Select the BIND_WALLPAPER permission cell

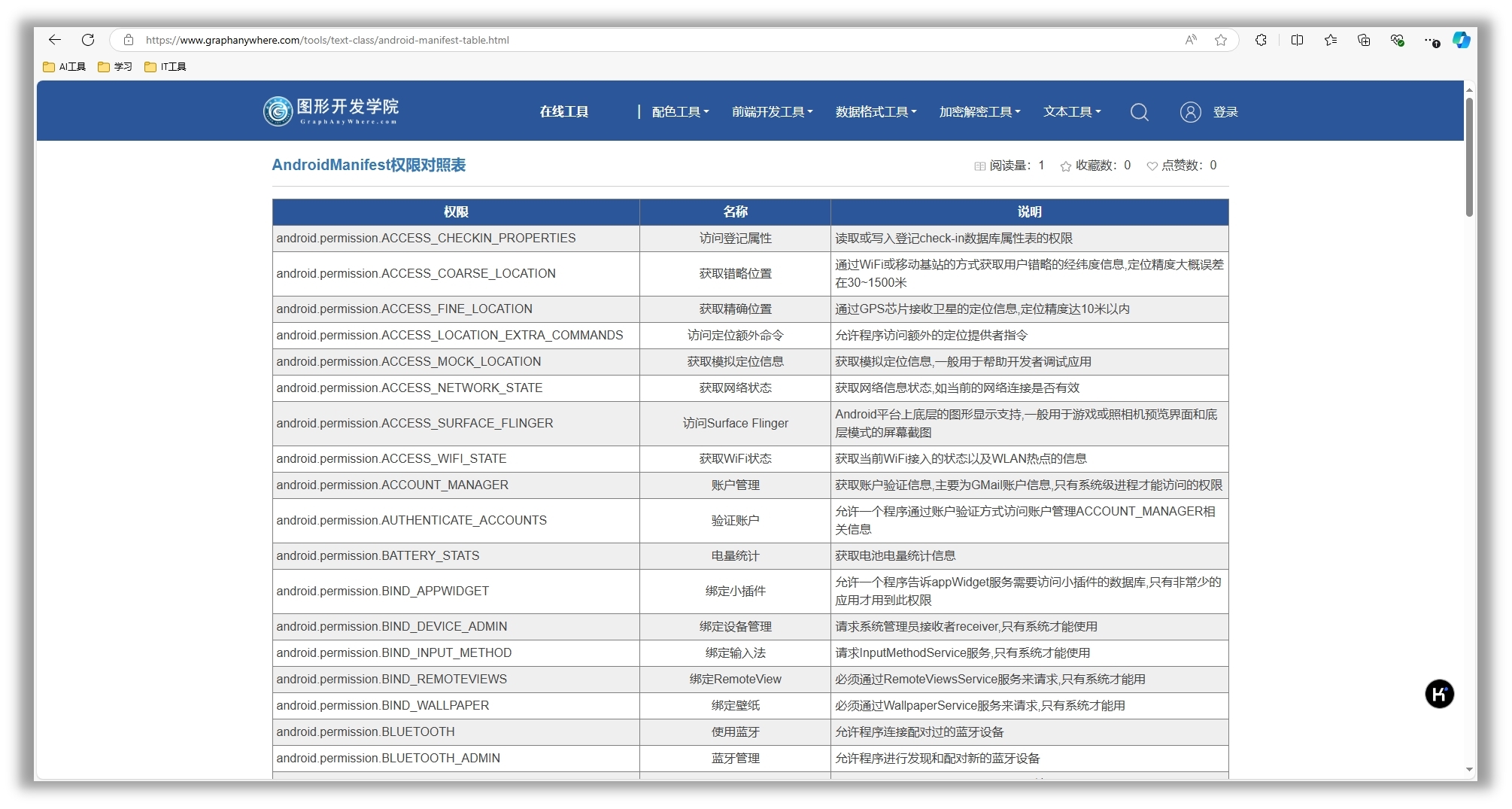(x=456, y=706)
